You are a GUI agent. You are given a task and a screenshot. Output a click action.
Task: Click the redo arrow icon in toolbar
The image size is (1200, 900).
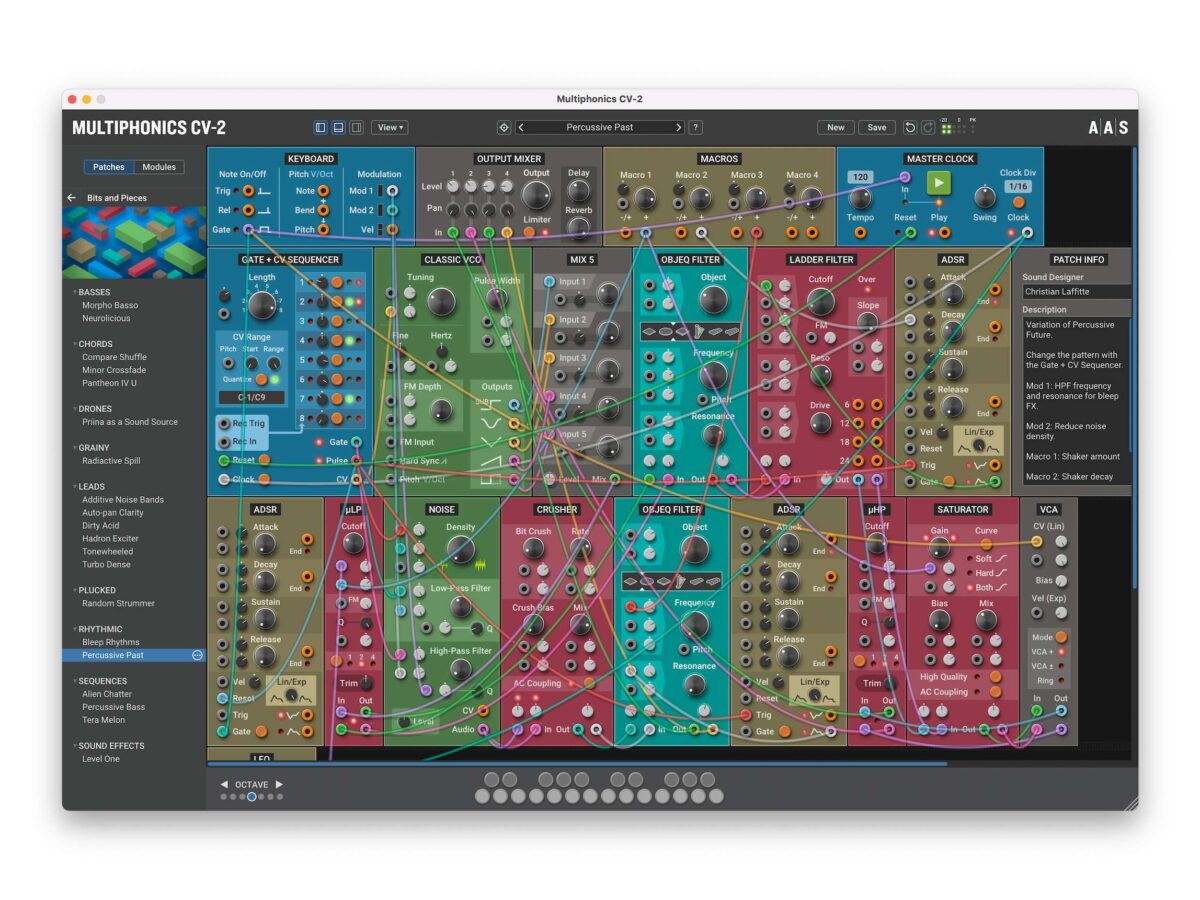(x=928, y=127)
